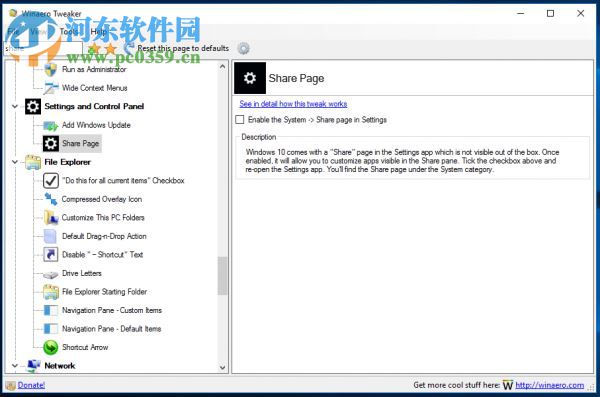Select the 'Run as Administrator' tree item
Screen dimensions: 600x397
[94, 69]
